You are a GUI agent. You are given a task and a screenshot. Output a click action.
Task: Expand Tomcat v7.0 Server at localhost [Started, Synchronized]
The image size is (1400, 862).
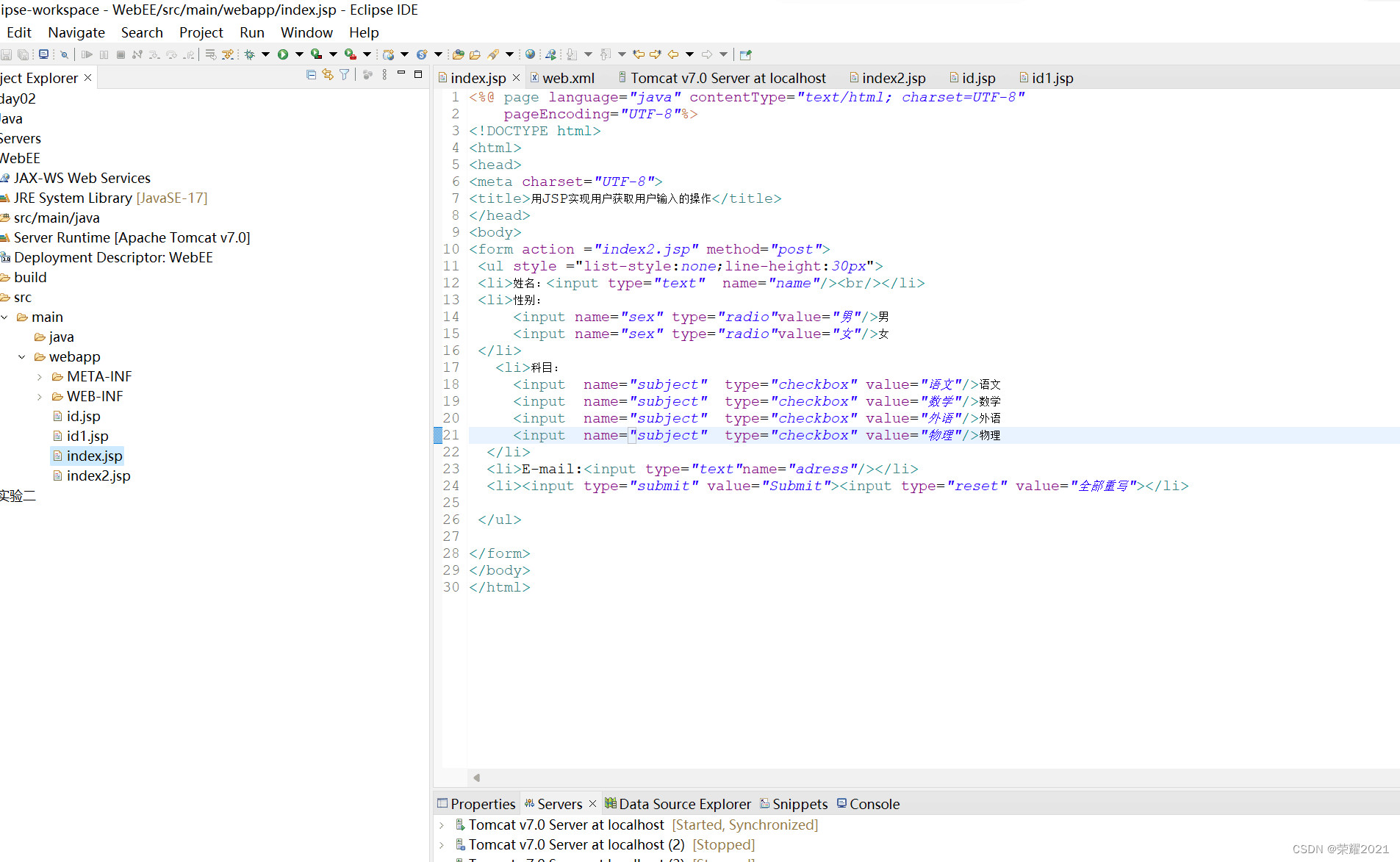[x=442, y=825]
